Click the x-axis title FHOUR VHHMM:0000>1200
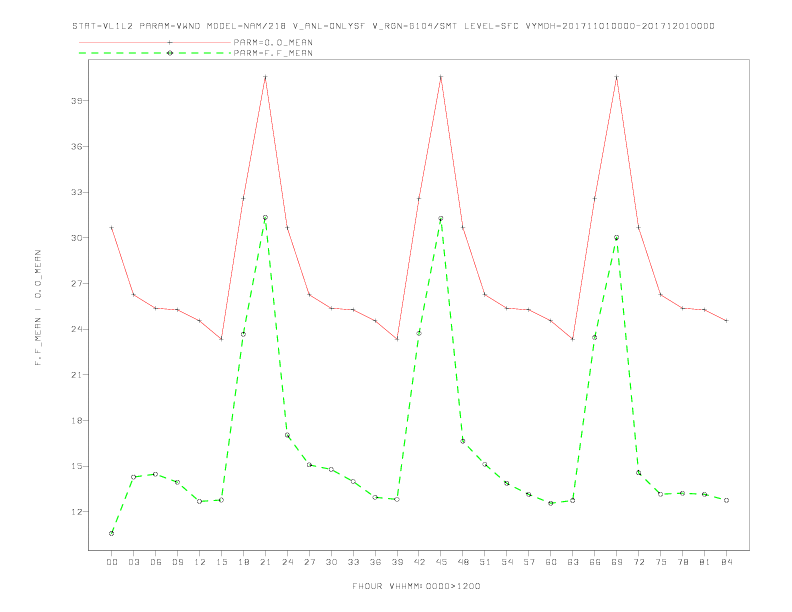This screenshot has height=612, width=792. 416,586
